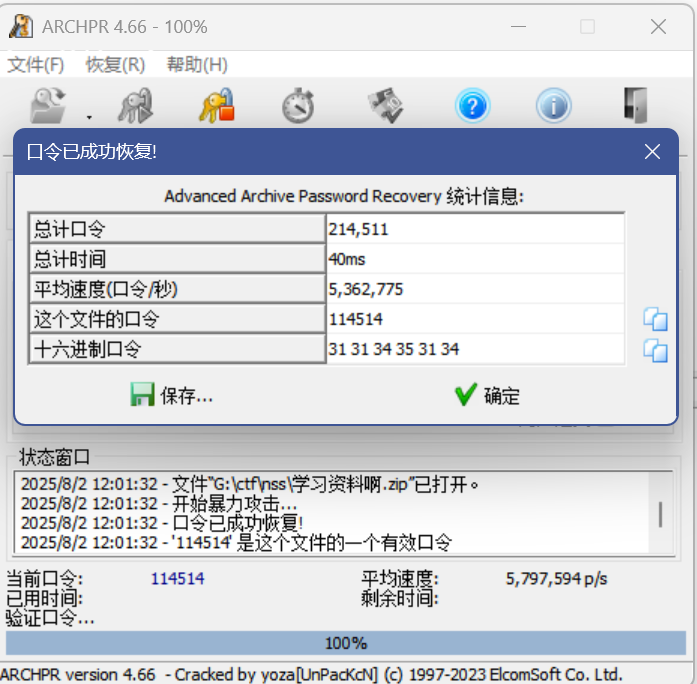Open the 帮助(H) menu
The height and width of the screenshot is (684, 697).
(x=197, y=65)
